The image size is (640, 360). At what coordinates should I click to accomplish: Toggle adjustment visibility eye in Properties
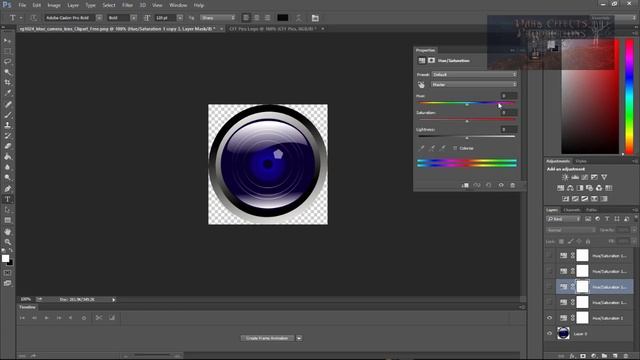point(501,185)
